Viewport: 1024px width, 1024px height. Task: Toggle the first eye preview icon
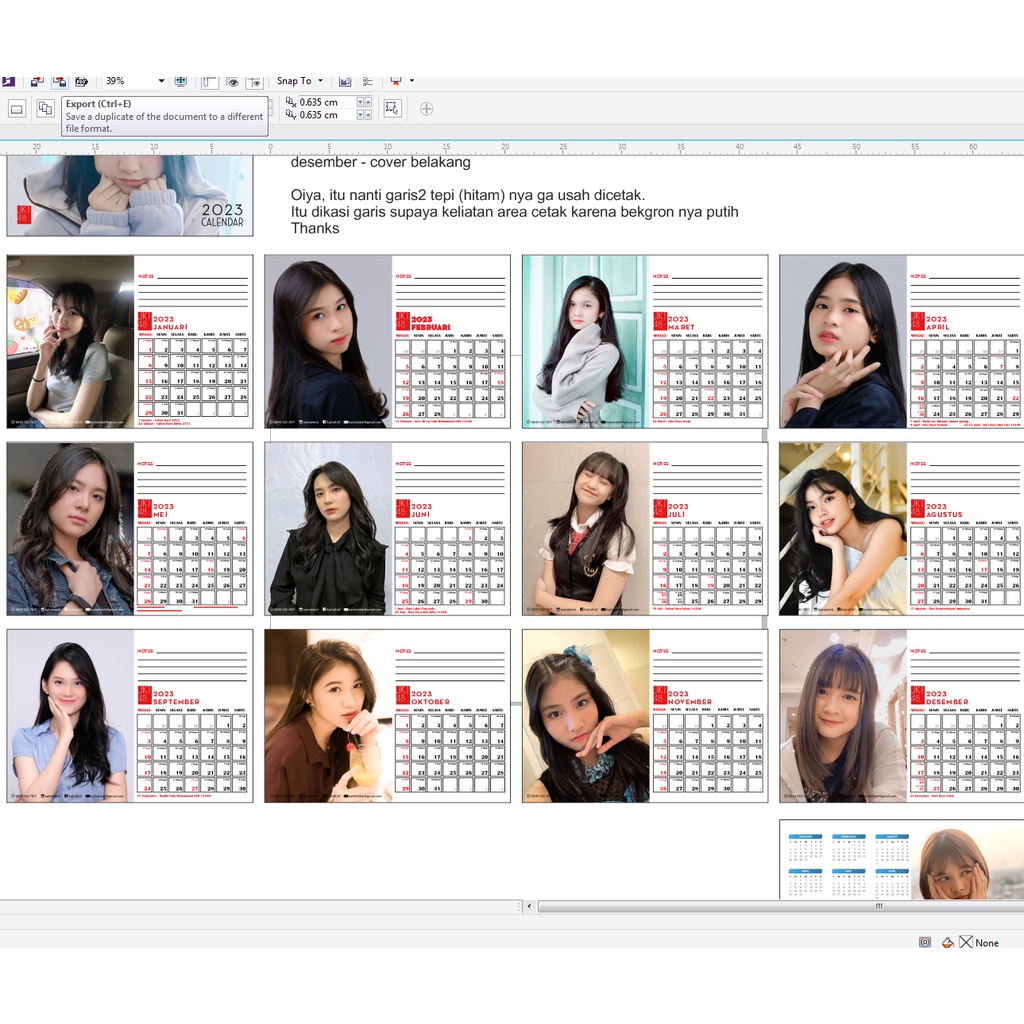[232, 81]
